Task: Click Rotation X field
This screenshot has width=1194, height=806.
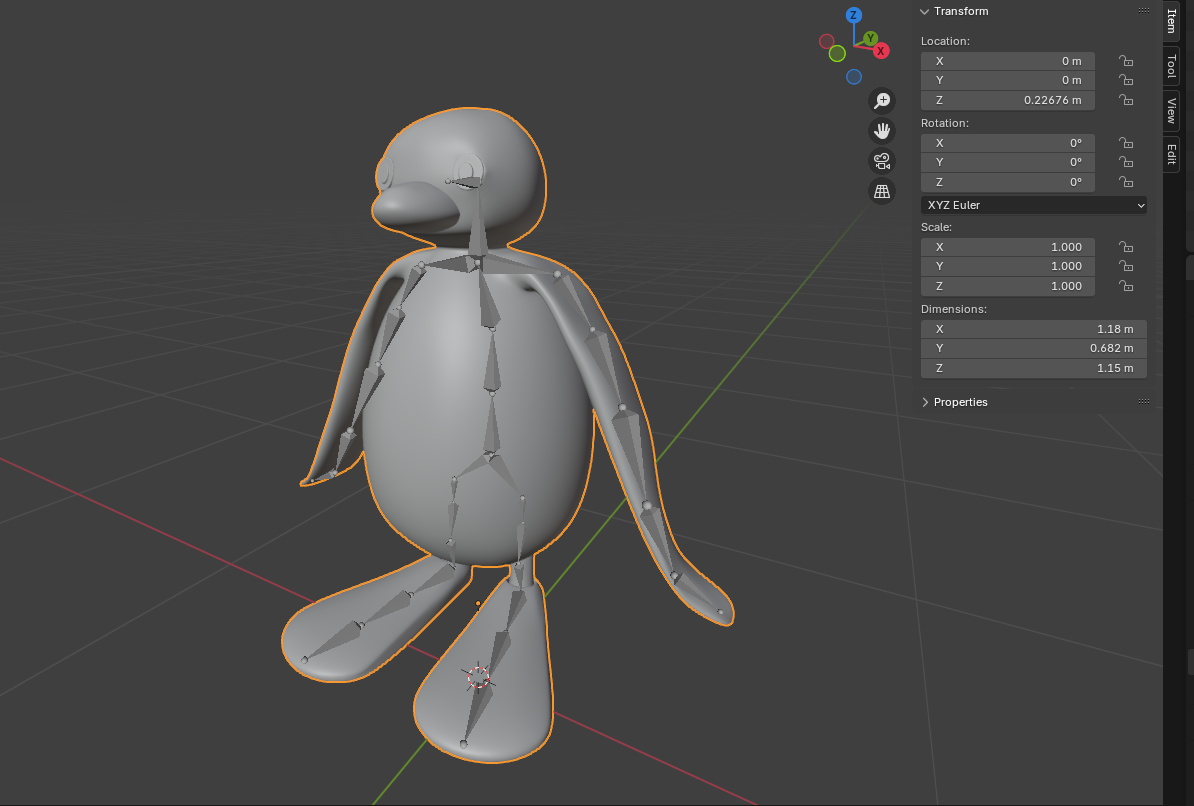Action: pos(1007,142)
